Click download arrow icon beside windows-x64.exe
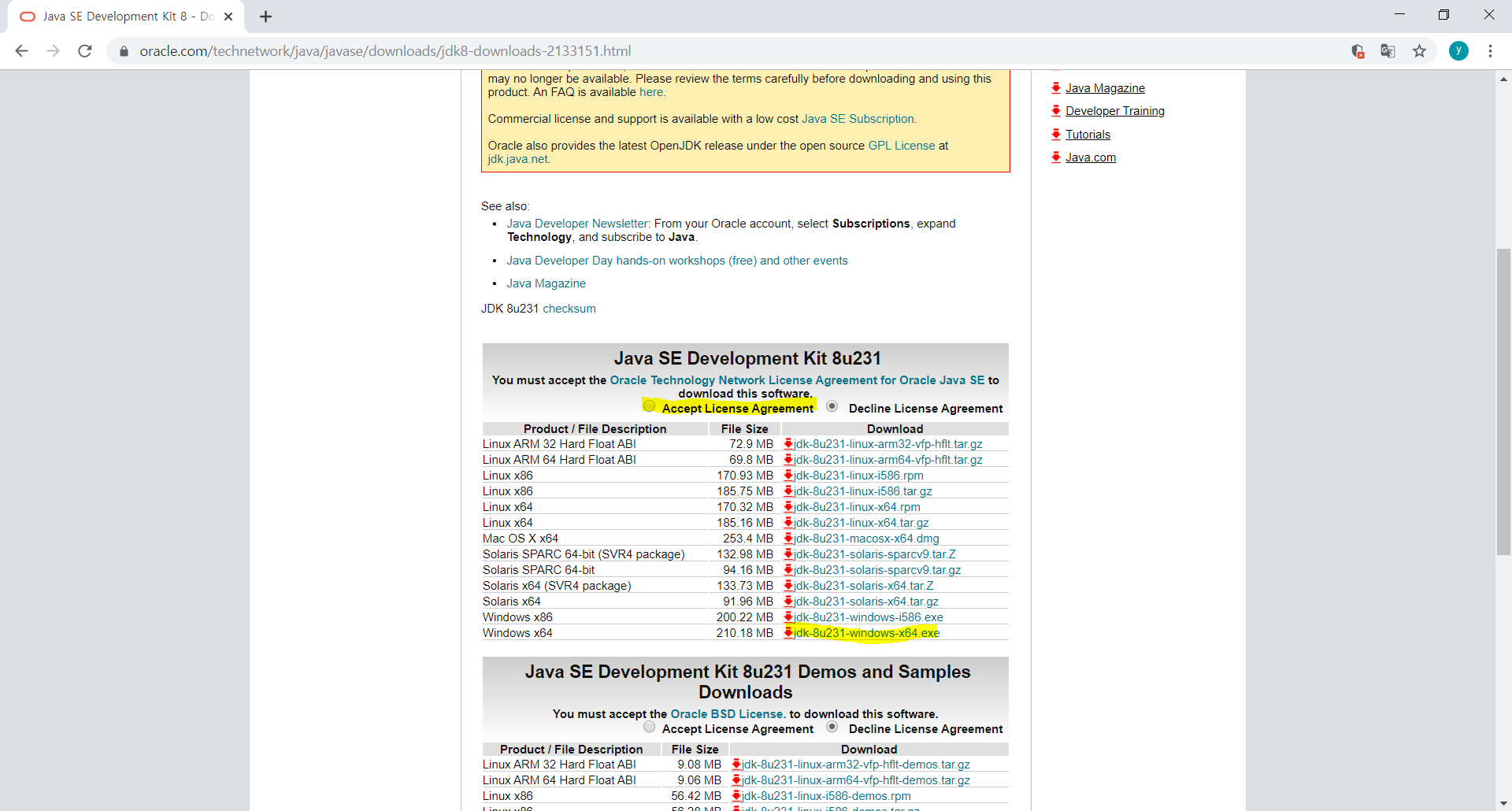Viewport: 1512px width, 811px height. click(x=788, y=633)
